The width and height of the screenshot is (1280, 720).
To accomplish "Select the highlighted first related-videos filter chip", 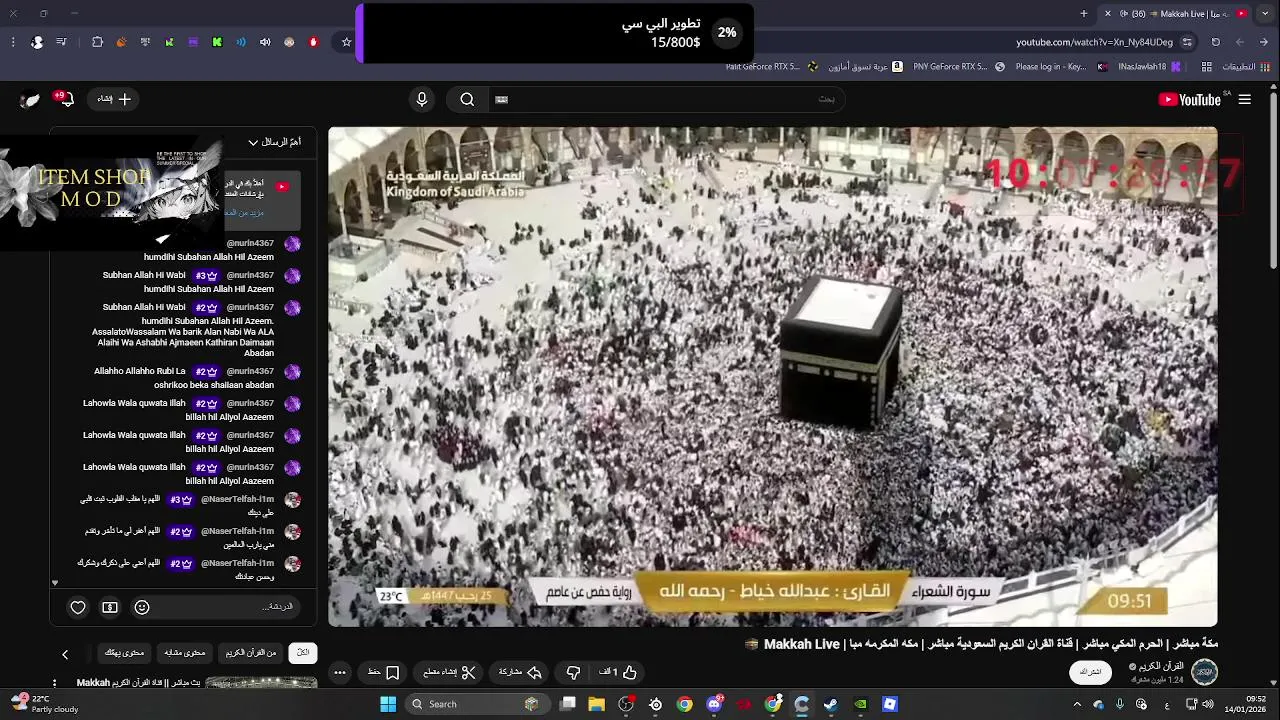I will point(303,652).
